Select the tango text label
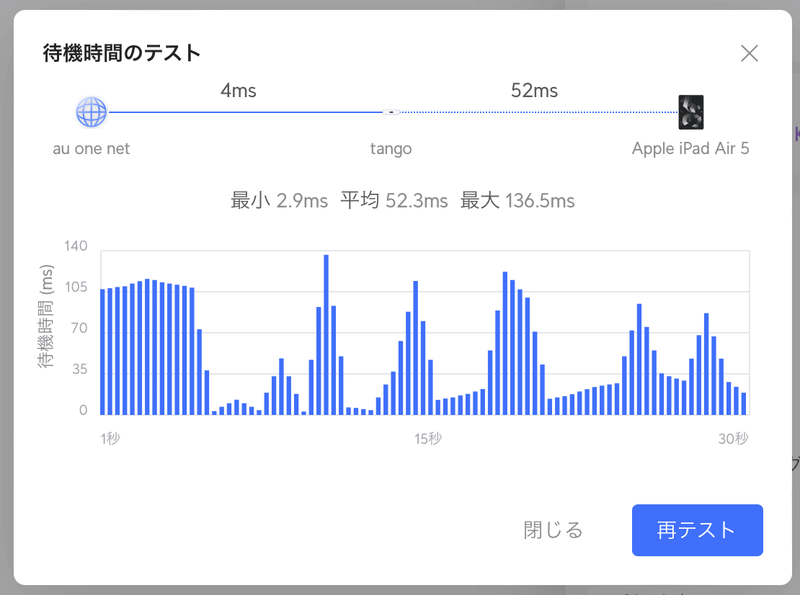This screenshot has height=595, width=800. (x=391, y=149)
